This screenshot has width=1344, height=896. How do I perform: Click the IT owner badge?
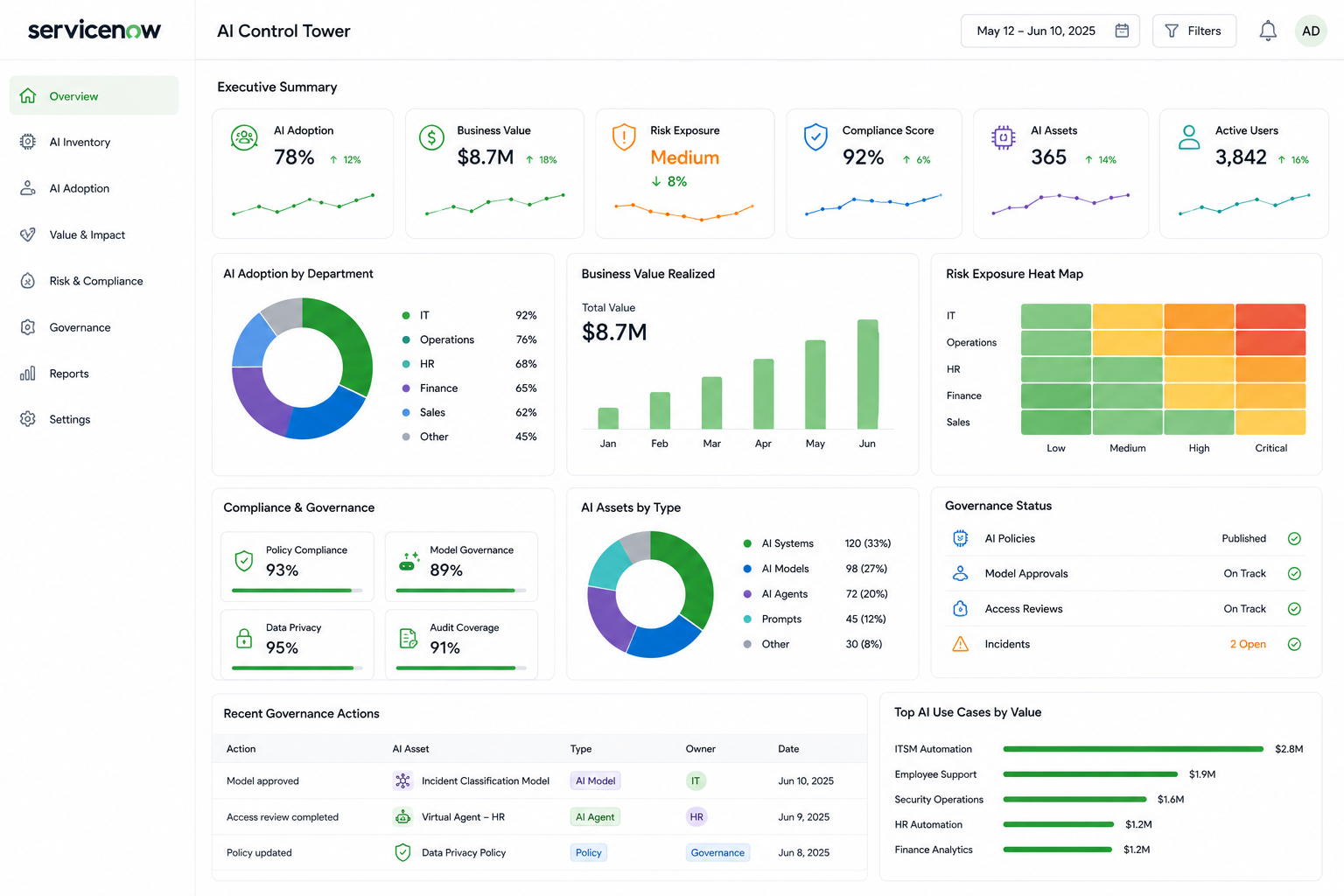point(696,780)
